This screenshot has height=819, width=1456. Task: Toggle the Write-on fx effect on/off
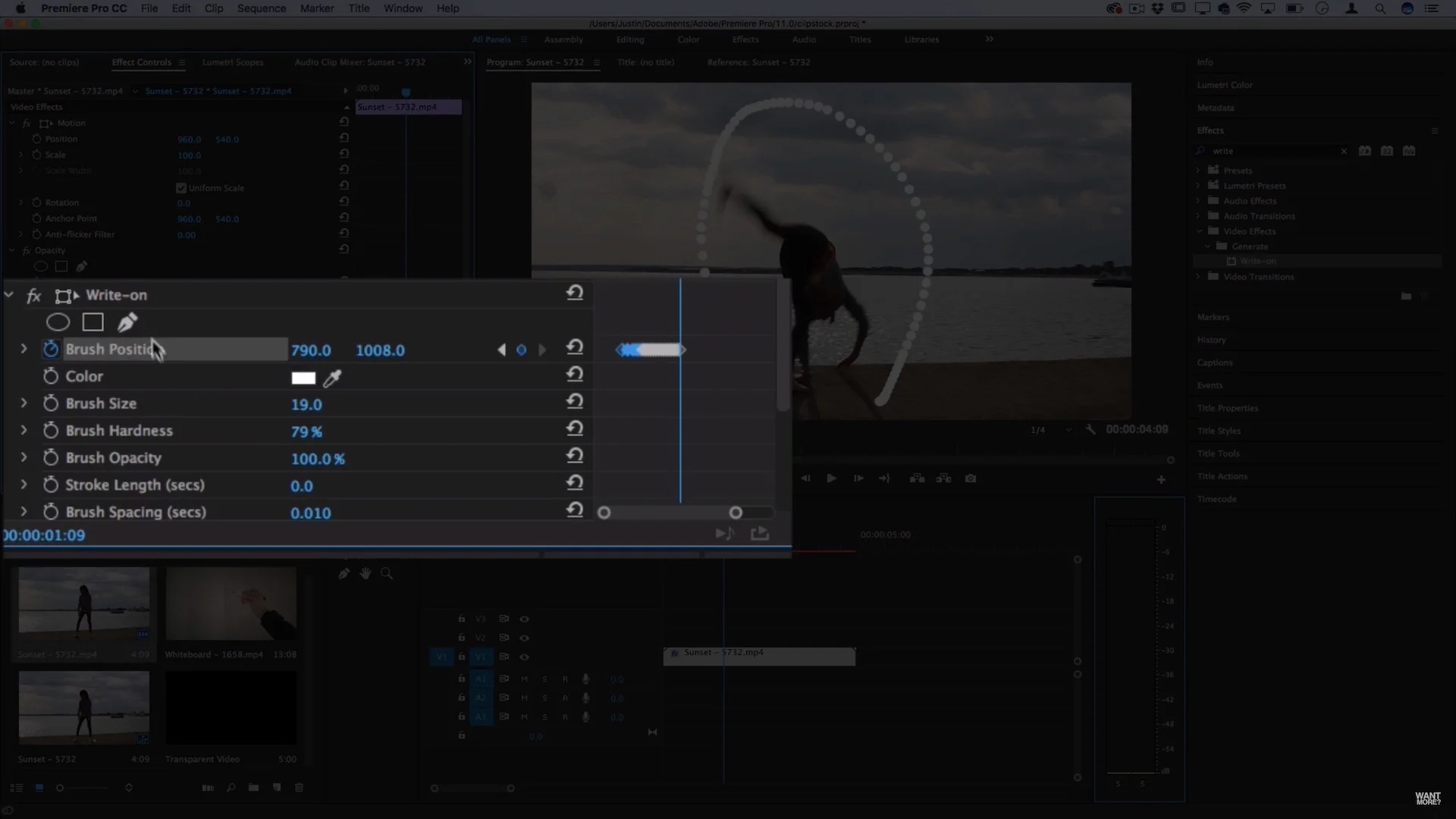pos(33,296)
